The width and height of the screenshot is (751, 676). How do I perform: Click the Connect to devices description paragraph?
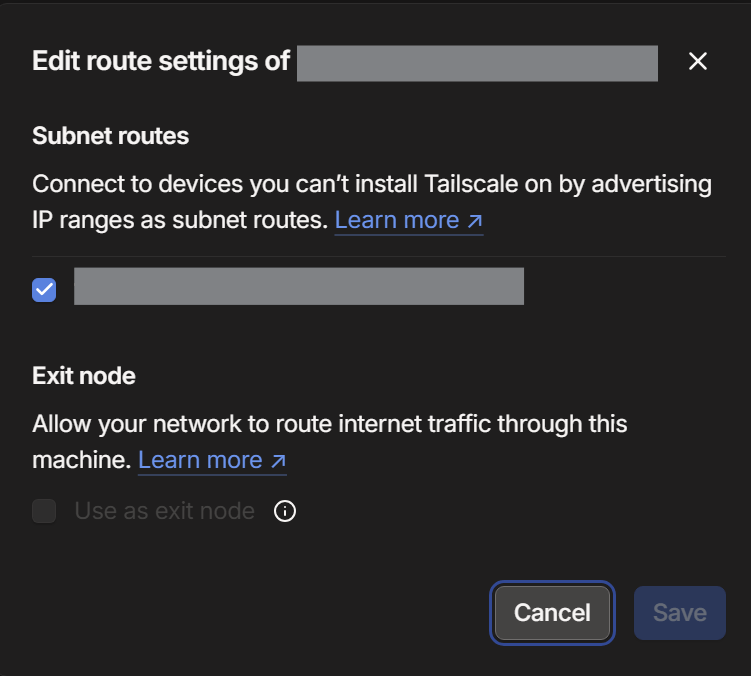(x=372, y=202)
